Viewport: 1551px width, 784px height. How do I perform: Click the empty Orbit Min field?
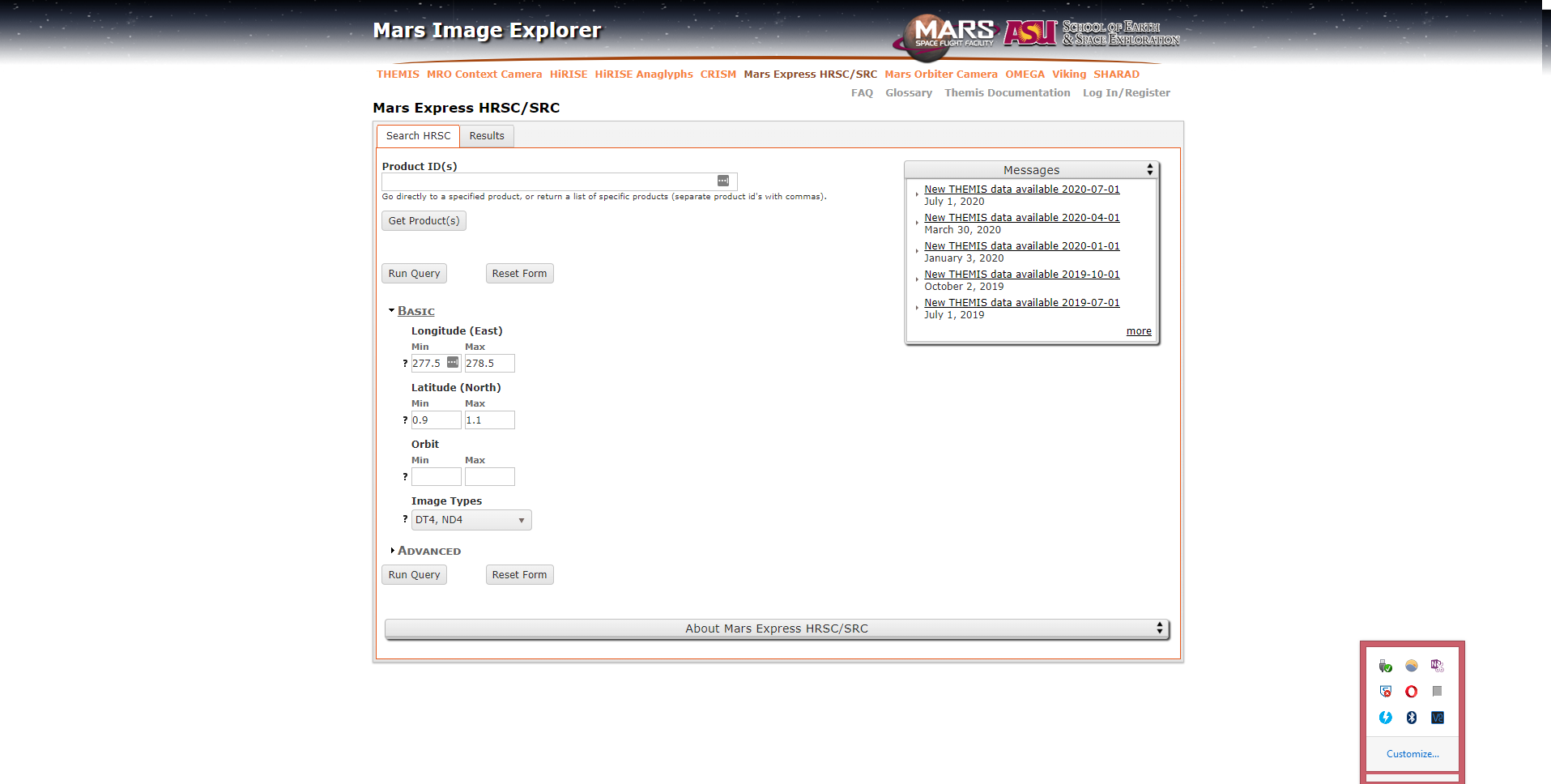436,477
